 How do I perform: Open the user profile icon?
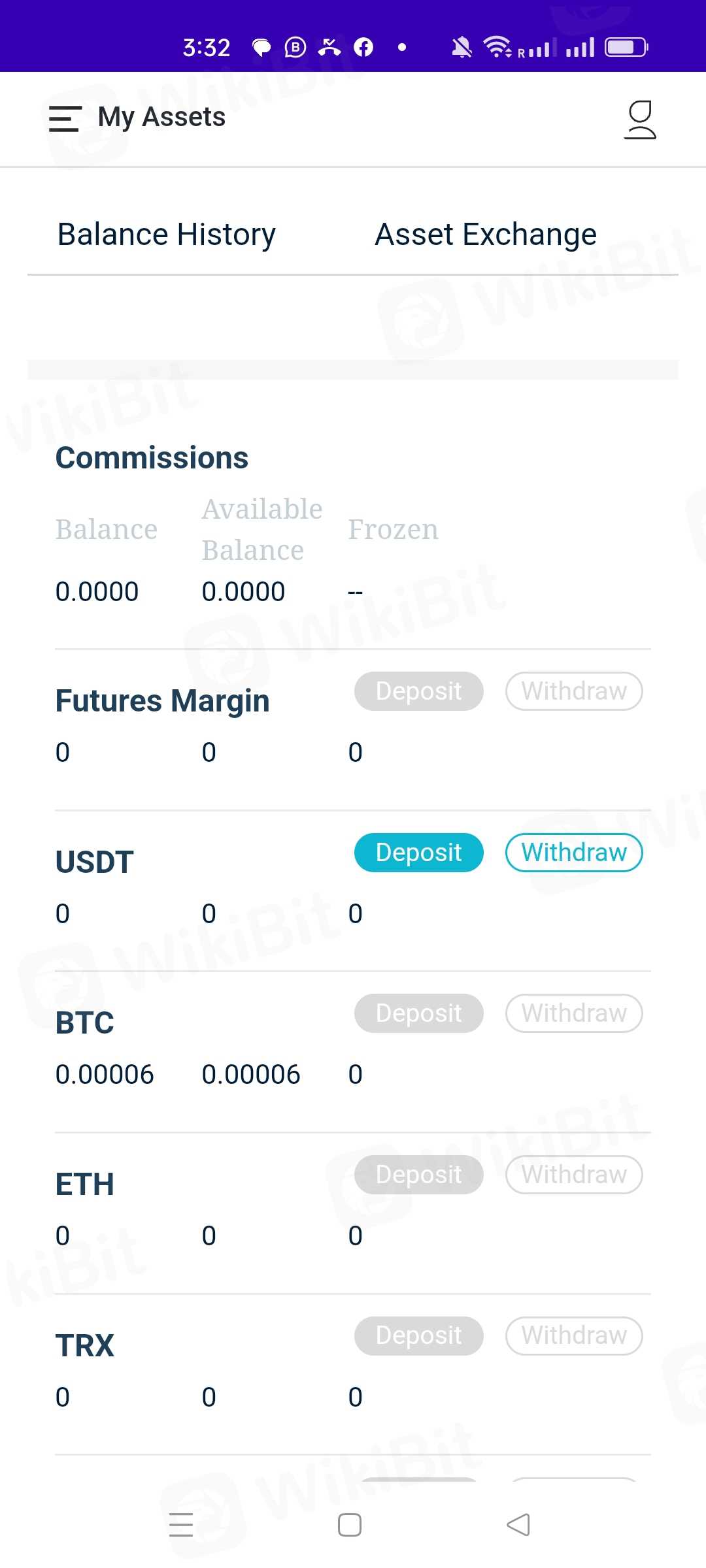640,120
